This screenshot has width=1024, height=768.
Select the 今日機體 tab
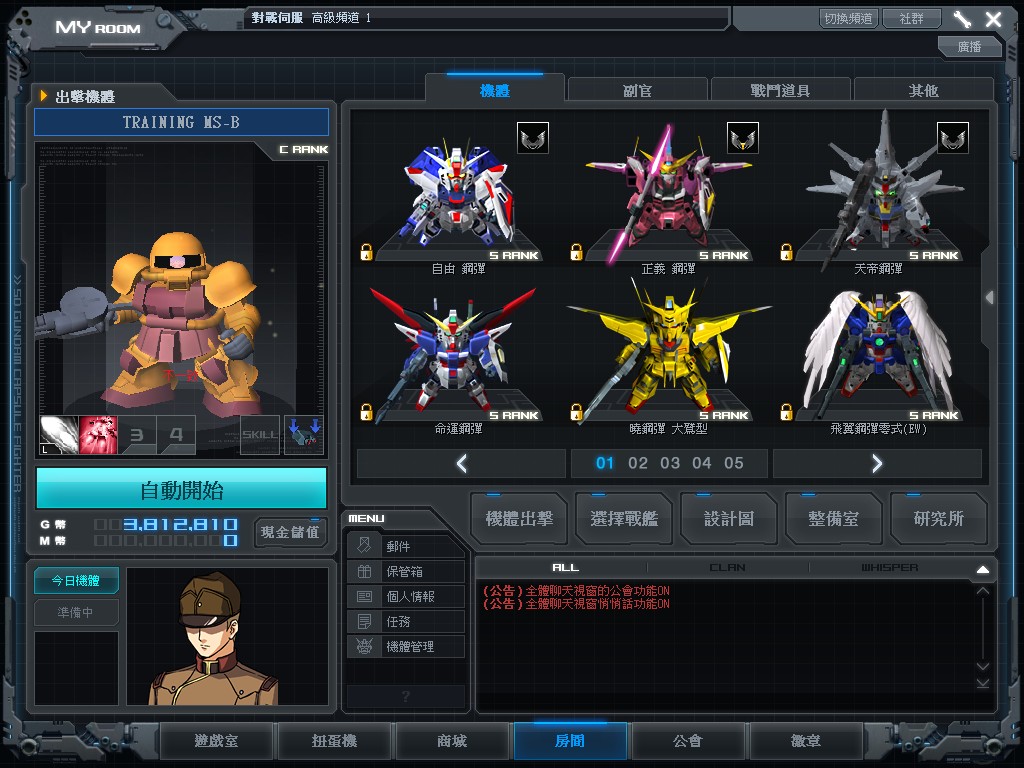point(76,581)
